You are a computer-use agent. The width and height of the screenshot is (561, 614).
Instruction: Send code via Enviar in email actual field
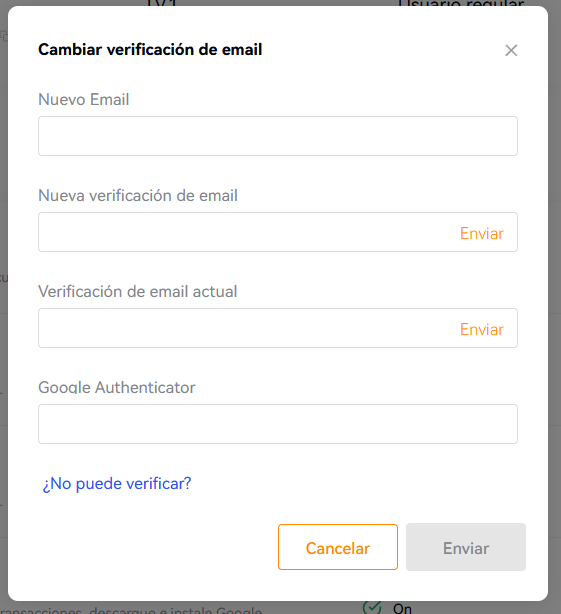coord(482,329)
